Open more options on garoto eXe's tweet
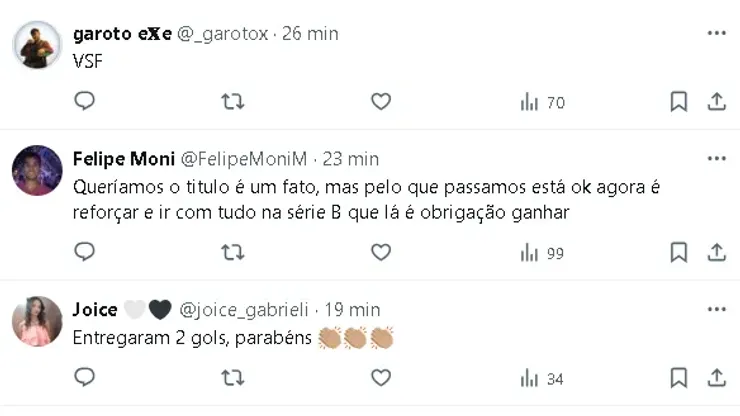 pos(716,33)
